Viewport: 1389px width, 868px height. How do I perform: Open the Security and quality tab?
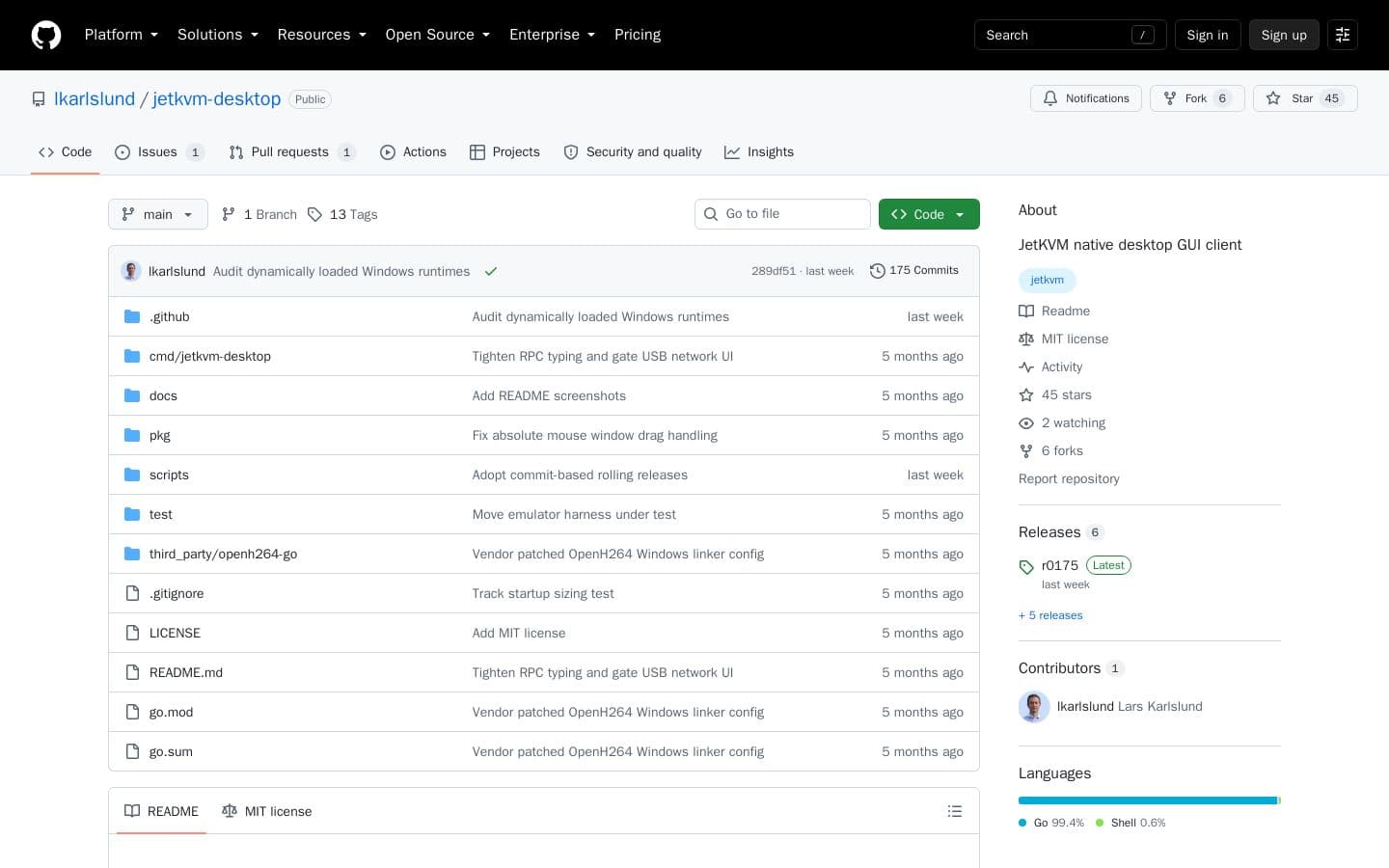[633, 152]
